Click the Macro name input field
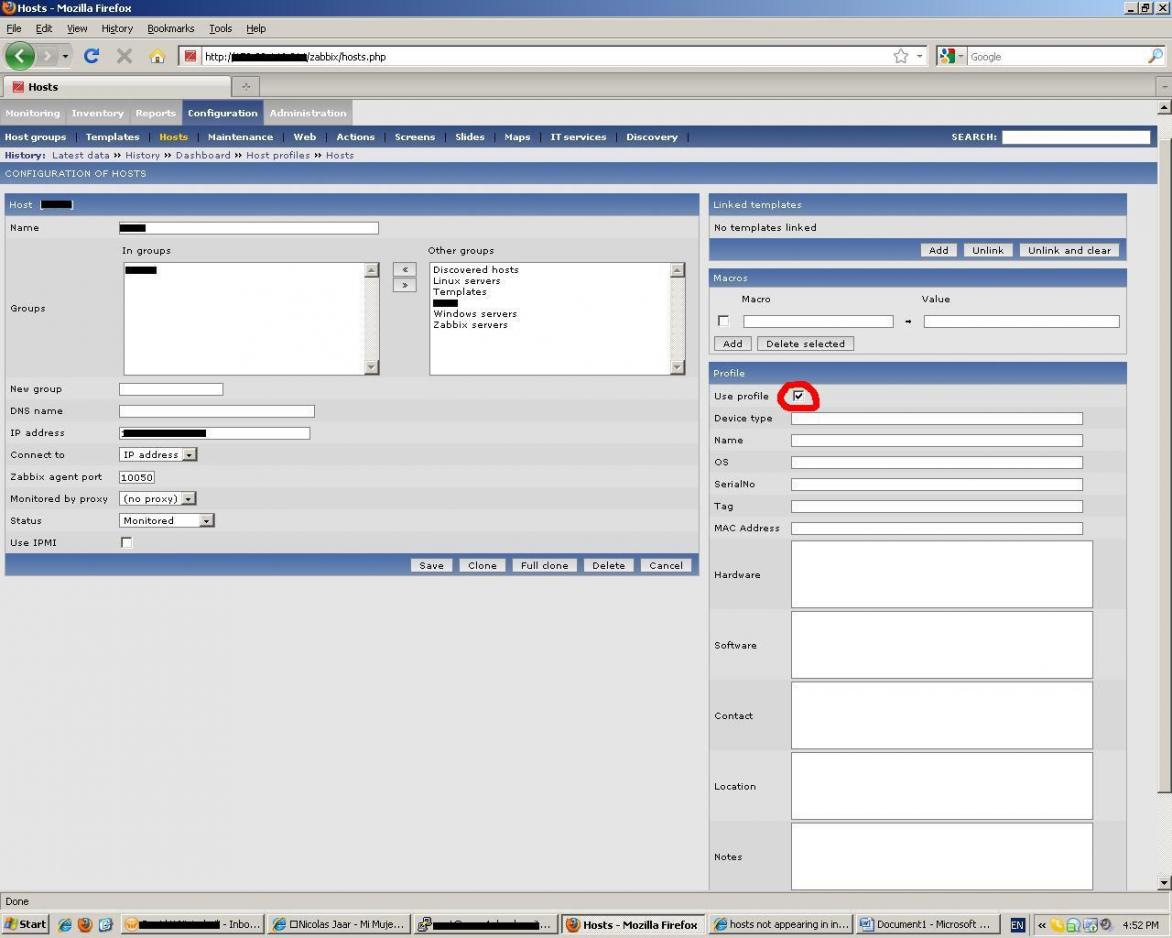 [818, 321]
